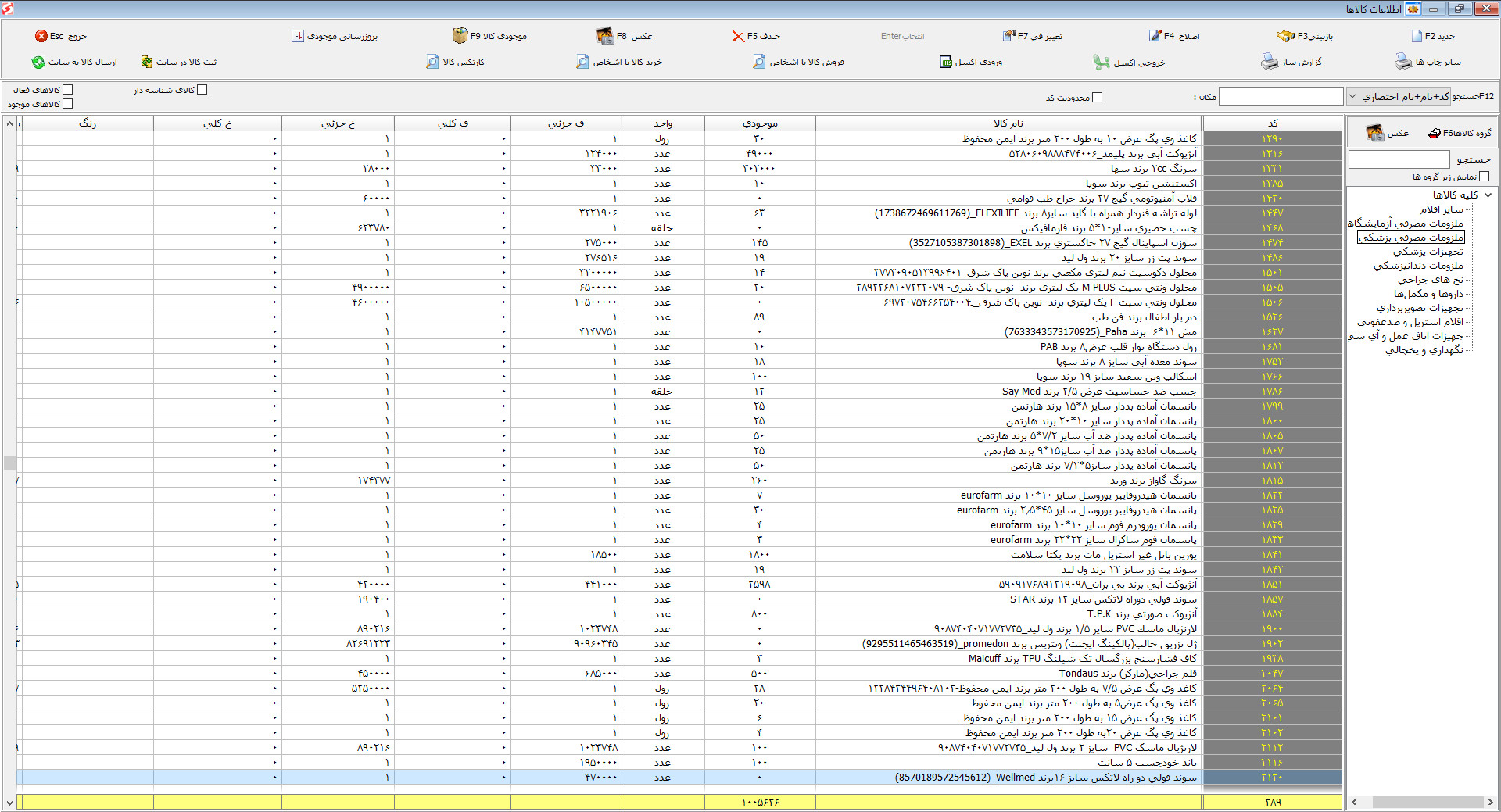Sort by the ف کلي column header
The image size is (1501, 812).
coord(453,123)
